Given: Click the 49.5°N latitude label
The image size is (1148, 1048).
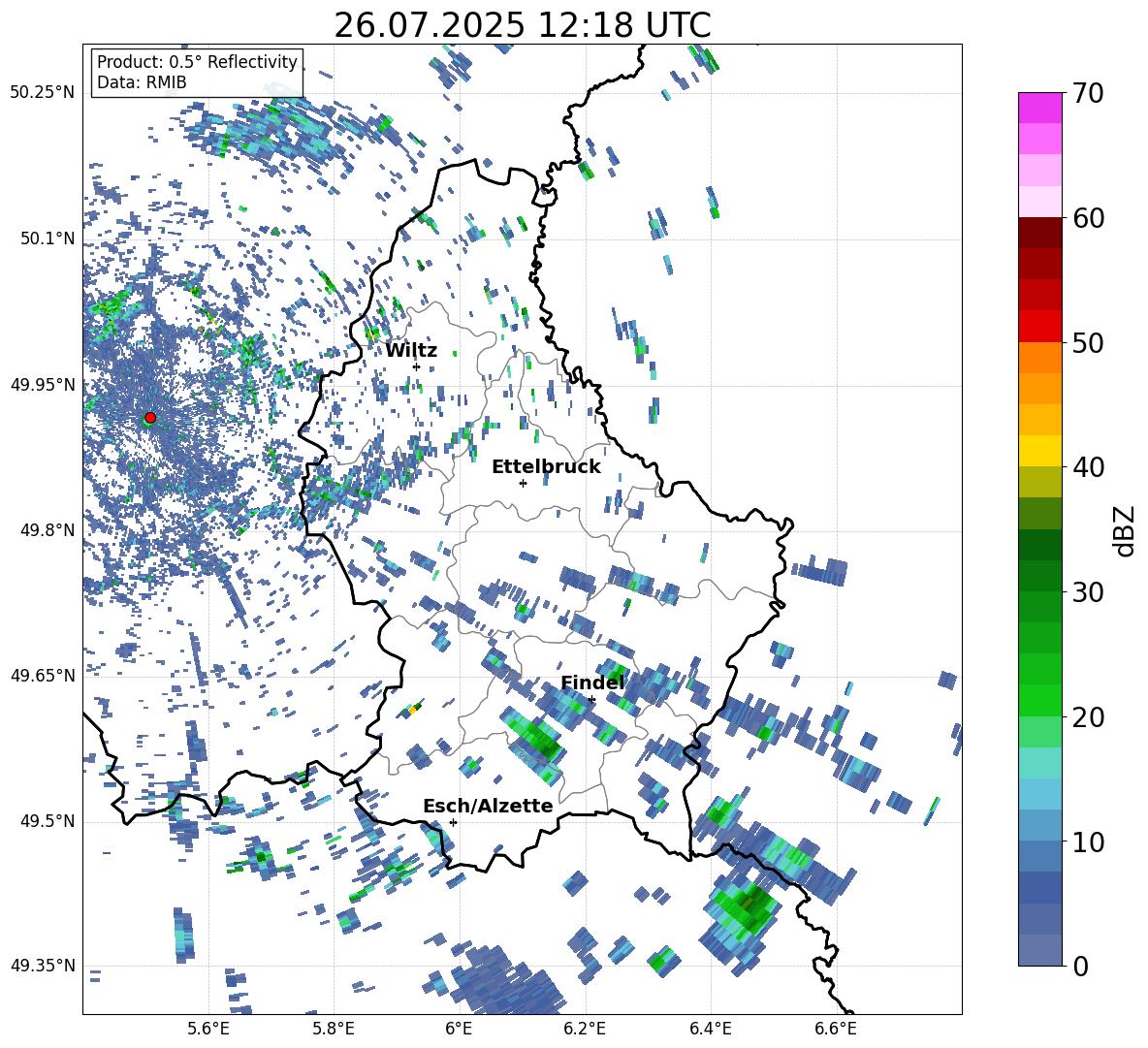Looking at the screenshot, I should coord(48,821).
